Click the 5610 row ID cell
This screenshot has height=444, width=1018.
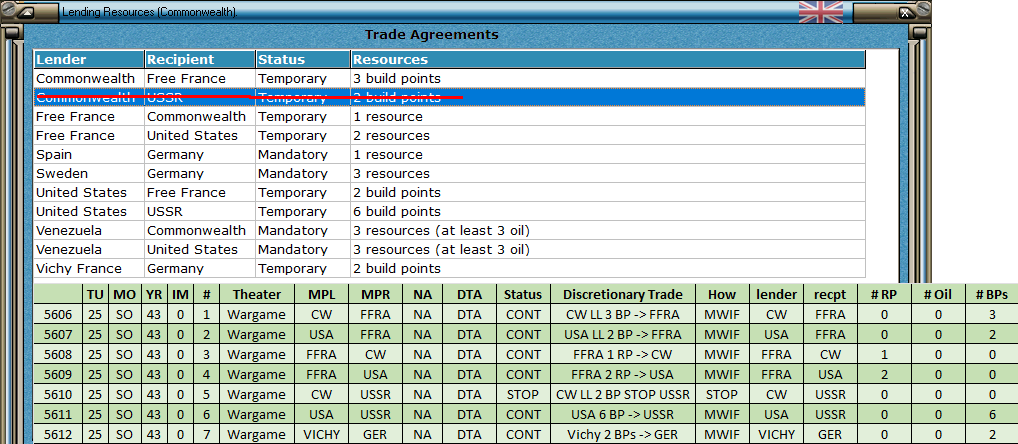click(x=58, y=395)
